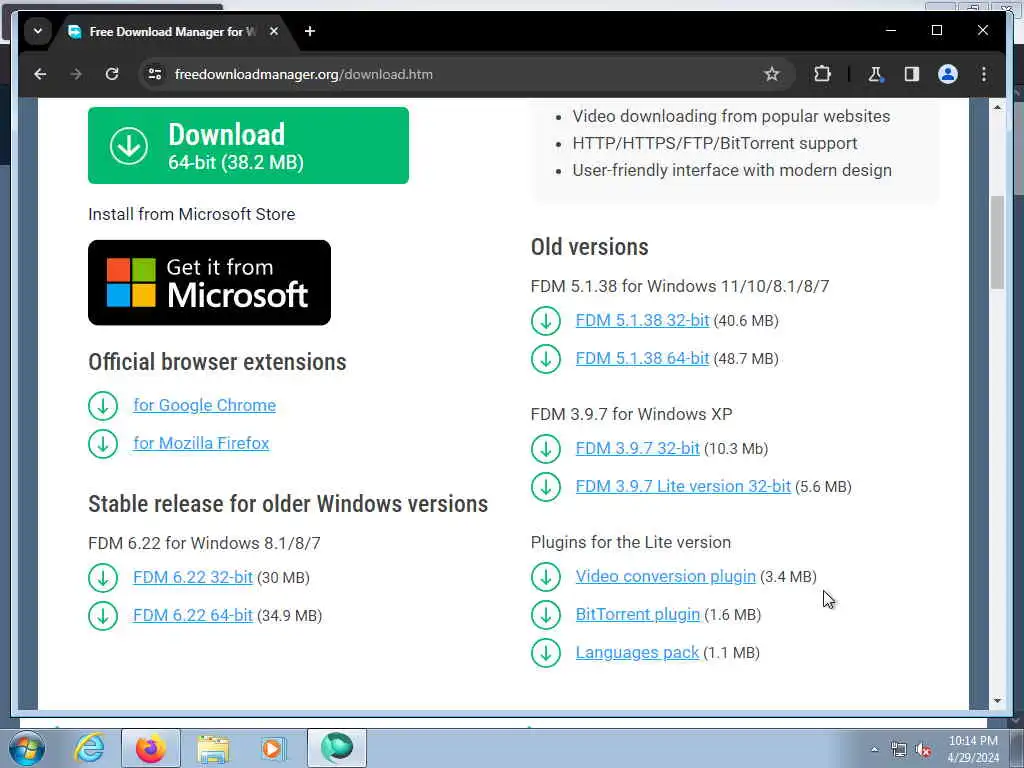Viewport: 1024px width, 768px height.
Task: Open Windows Explorer folder in taskbar
Action: pos(213,748)
